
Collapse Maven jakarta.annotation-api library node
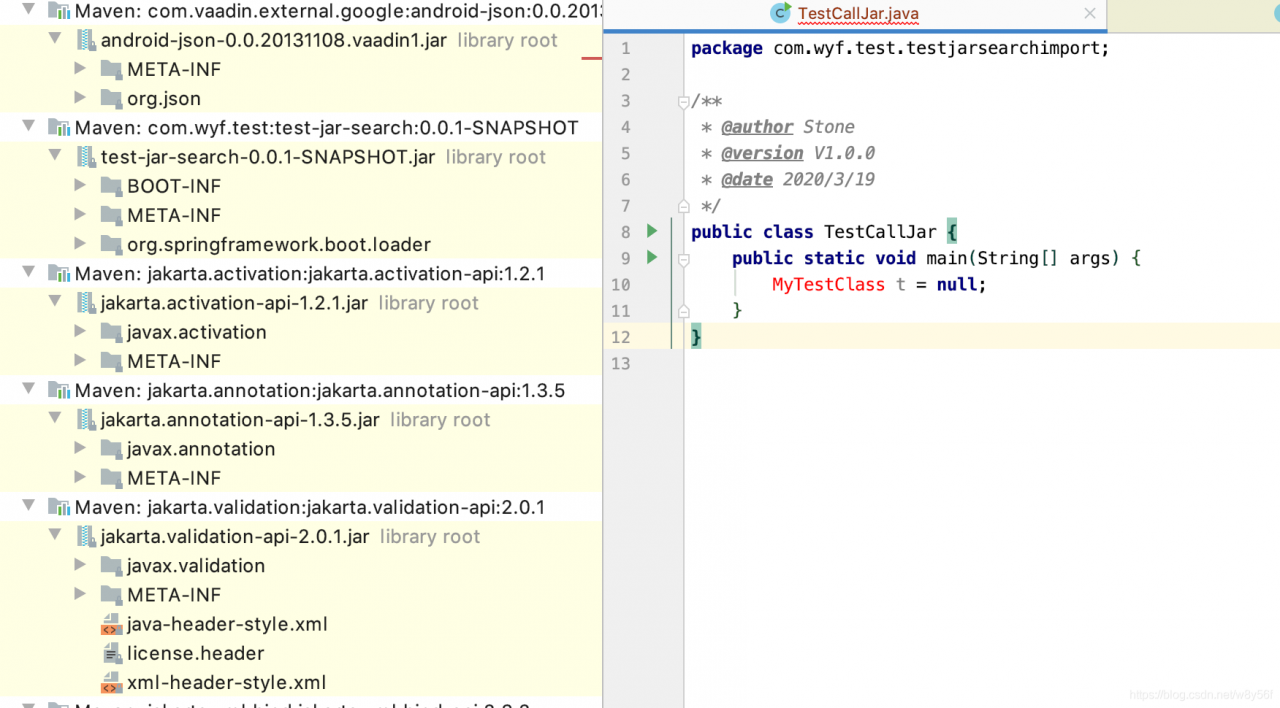pos(29,390)
